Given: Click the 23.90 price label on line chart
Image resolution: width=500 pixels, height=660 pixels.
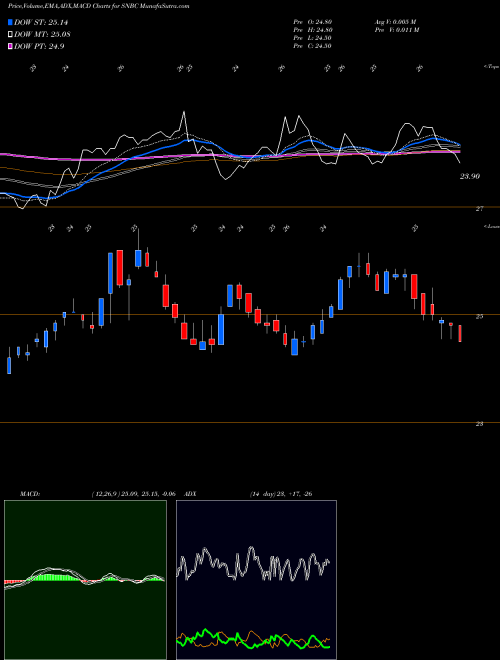Looking at the screenshot, I should coord(470,176).
